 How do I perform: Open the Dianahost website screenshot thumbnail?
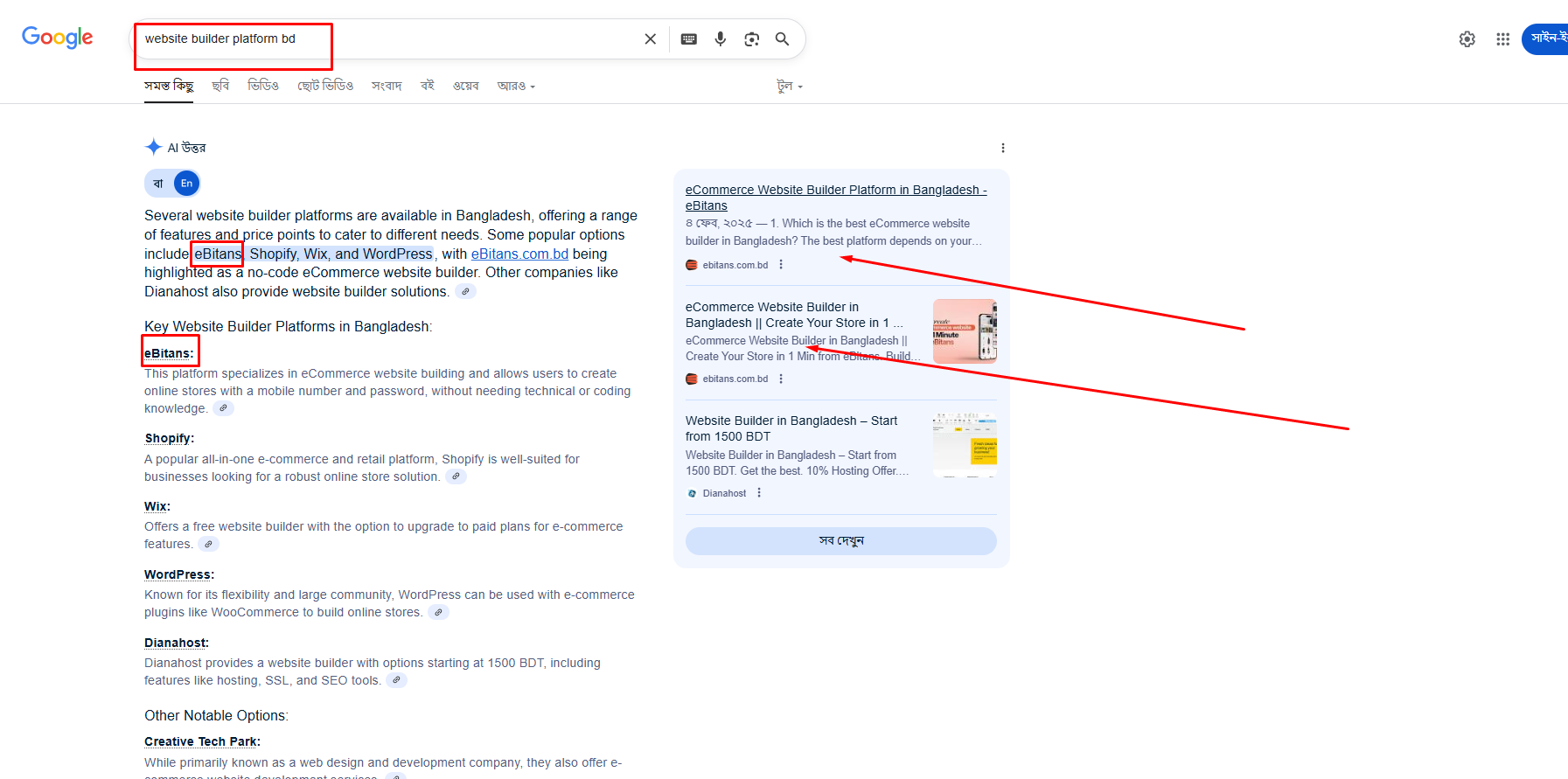coord(965,445)
